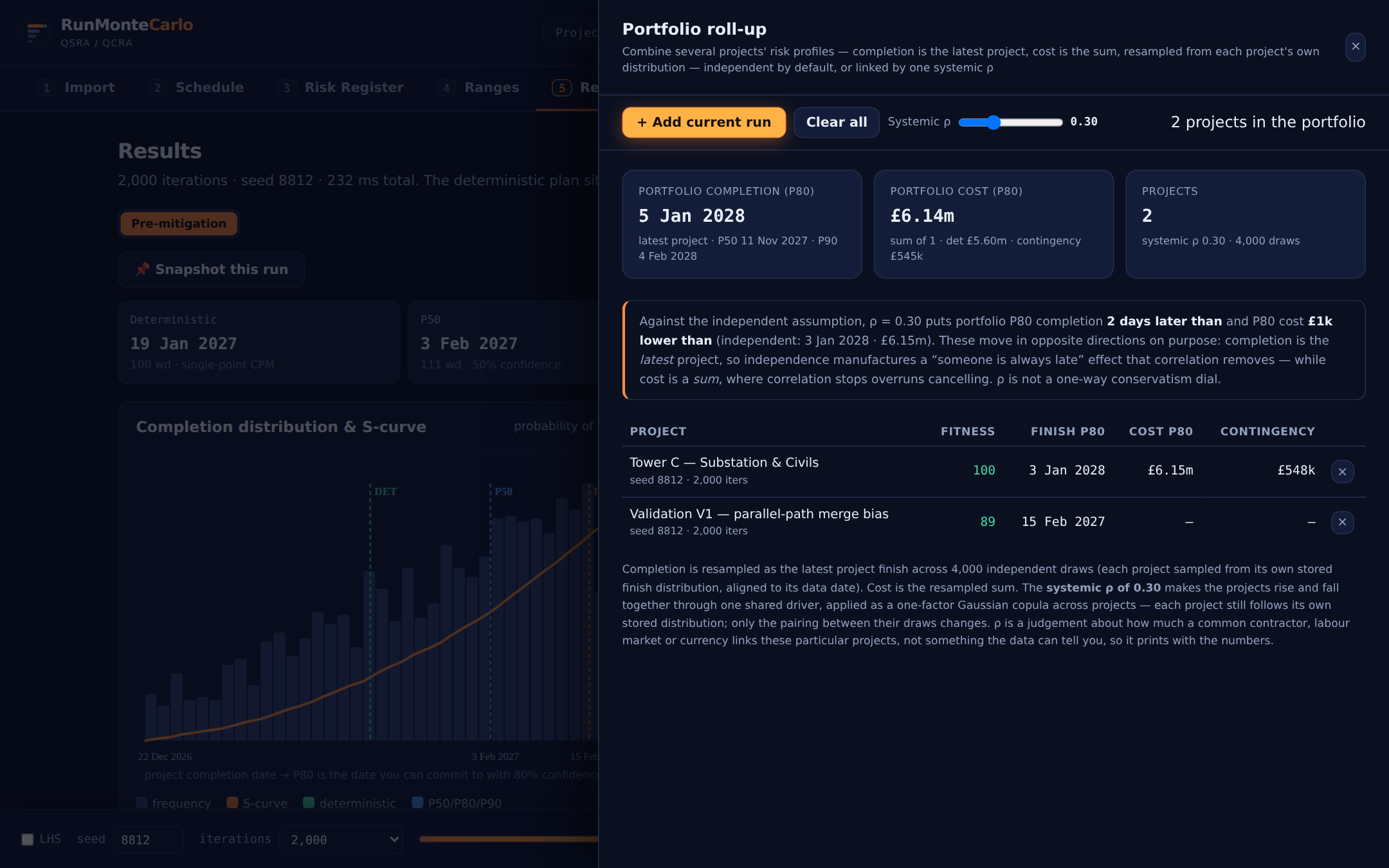
Task: Close the Portfolio roll-up panel
Action: (1356, 47)
